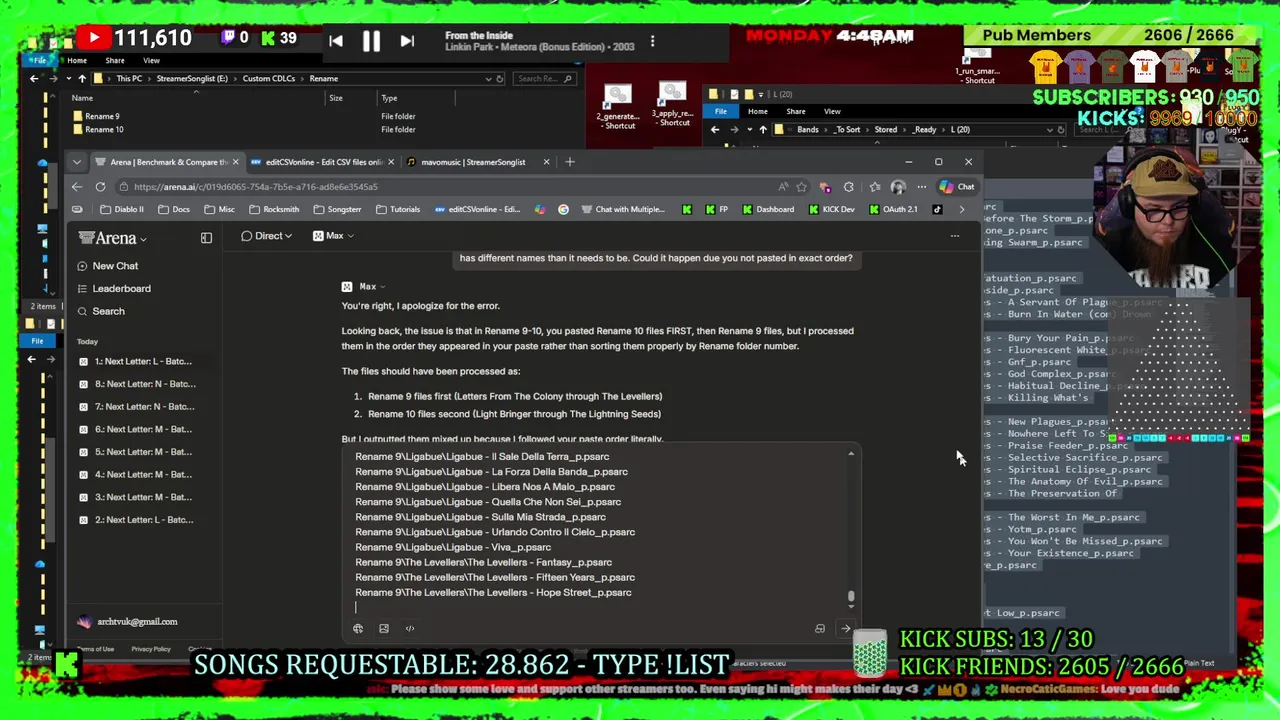The height and width of the screenshot is (720, 1280).
Task: Open Share tab in Rename Explorer window
Action: coord(115,61)
